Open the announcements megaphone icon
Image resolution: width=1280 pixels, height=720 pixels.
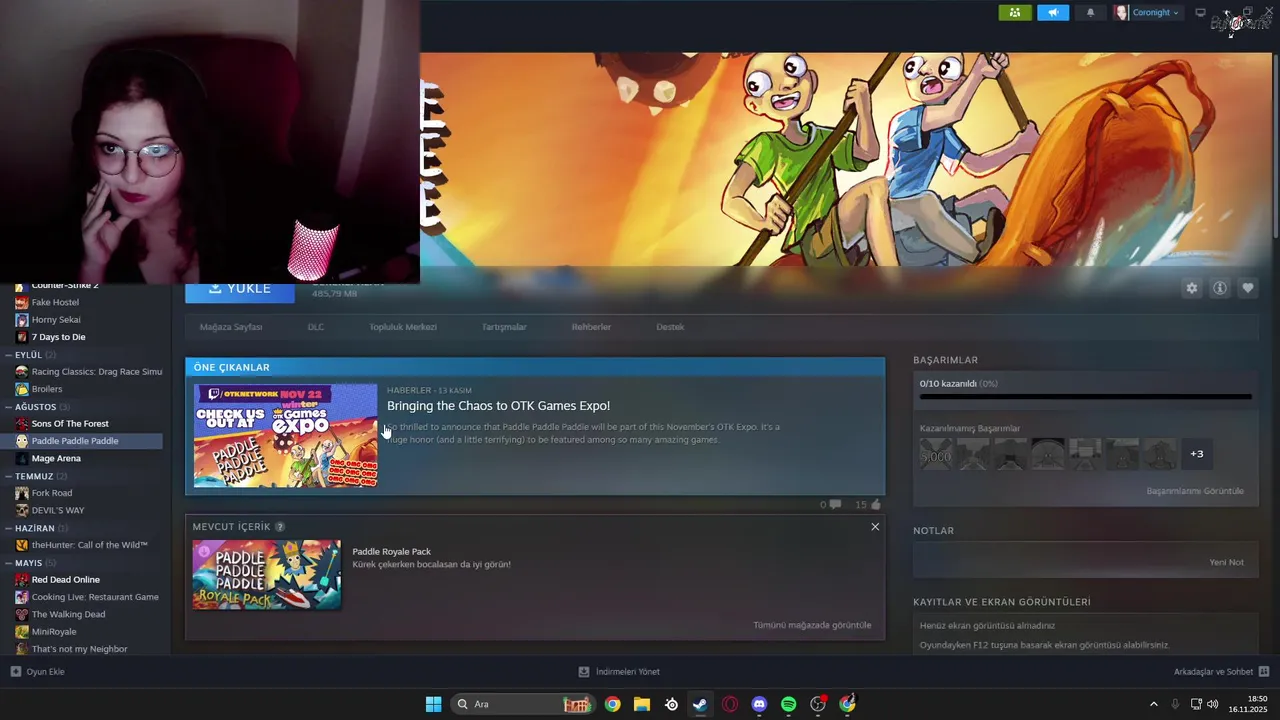(1053, 13)
